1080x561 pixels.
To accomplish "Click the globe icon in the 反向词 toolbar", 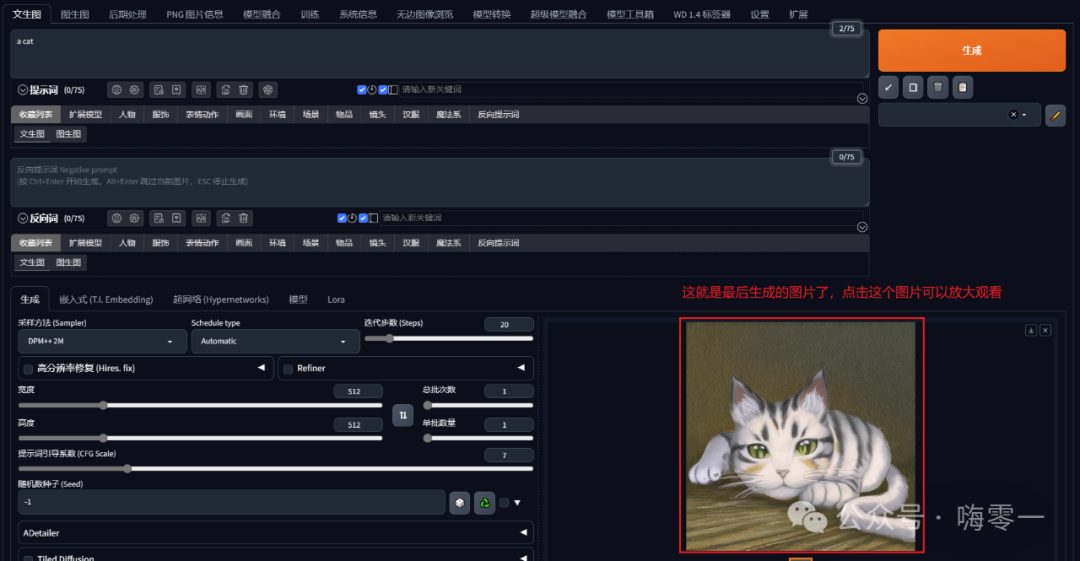I will pos(116,218).
